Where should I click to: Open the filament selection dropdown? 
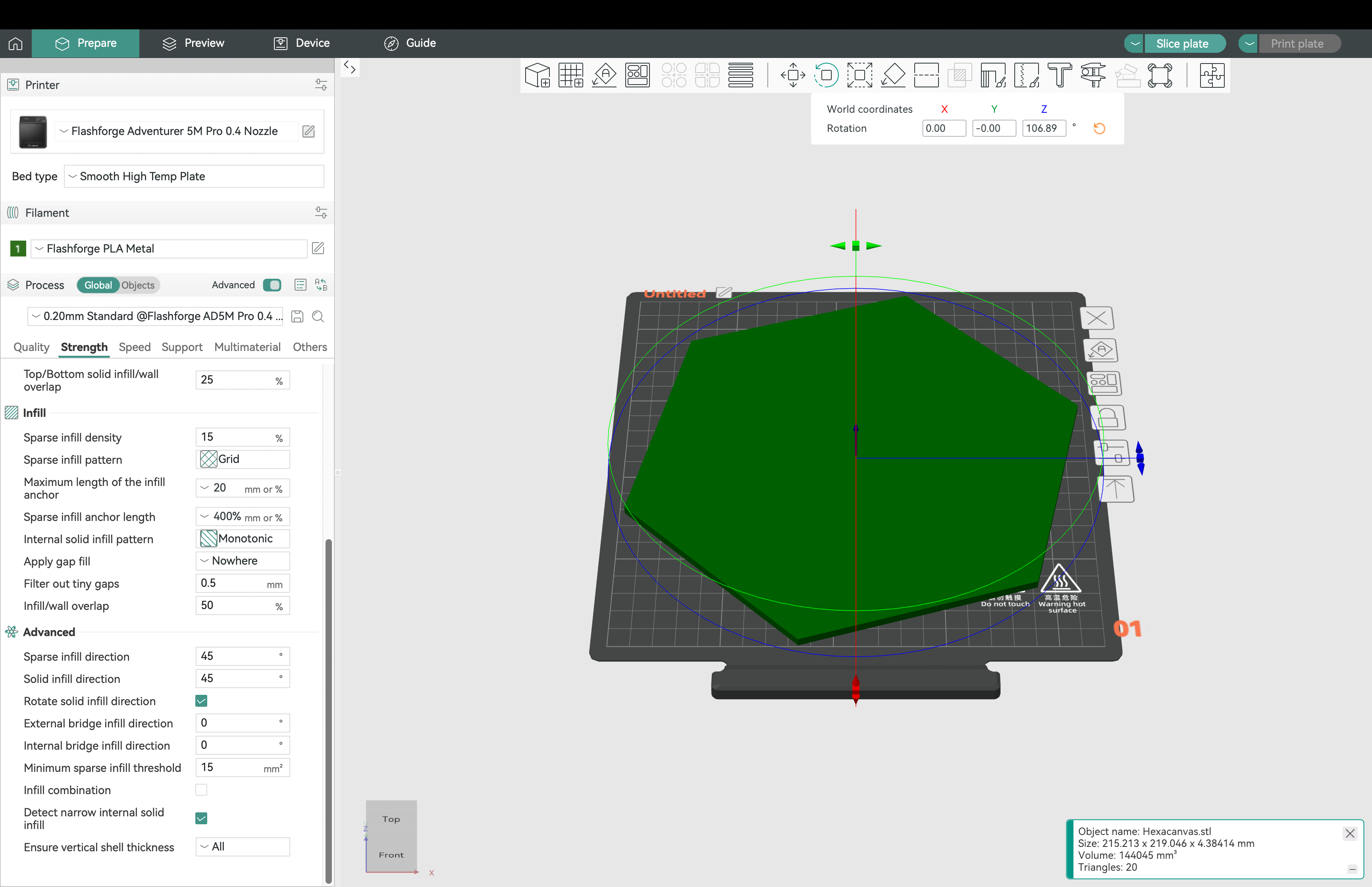[x=169, y=248]
